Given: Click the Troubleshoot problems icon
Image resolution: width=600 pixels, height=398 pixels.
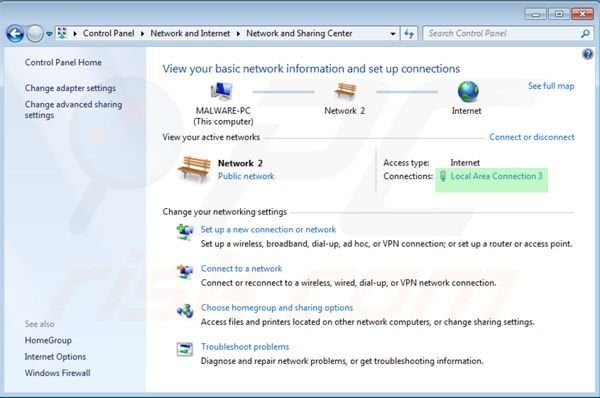Looking at the screenshot, I should pyautogui.click(x=185, y=349).
